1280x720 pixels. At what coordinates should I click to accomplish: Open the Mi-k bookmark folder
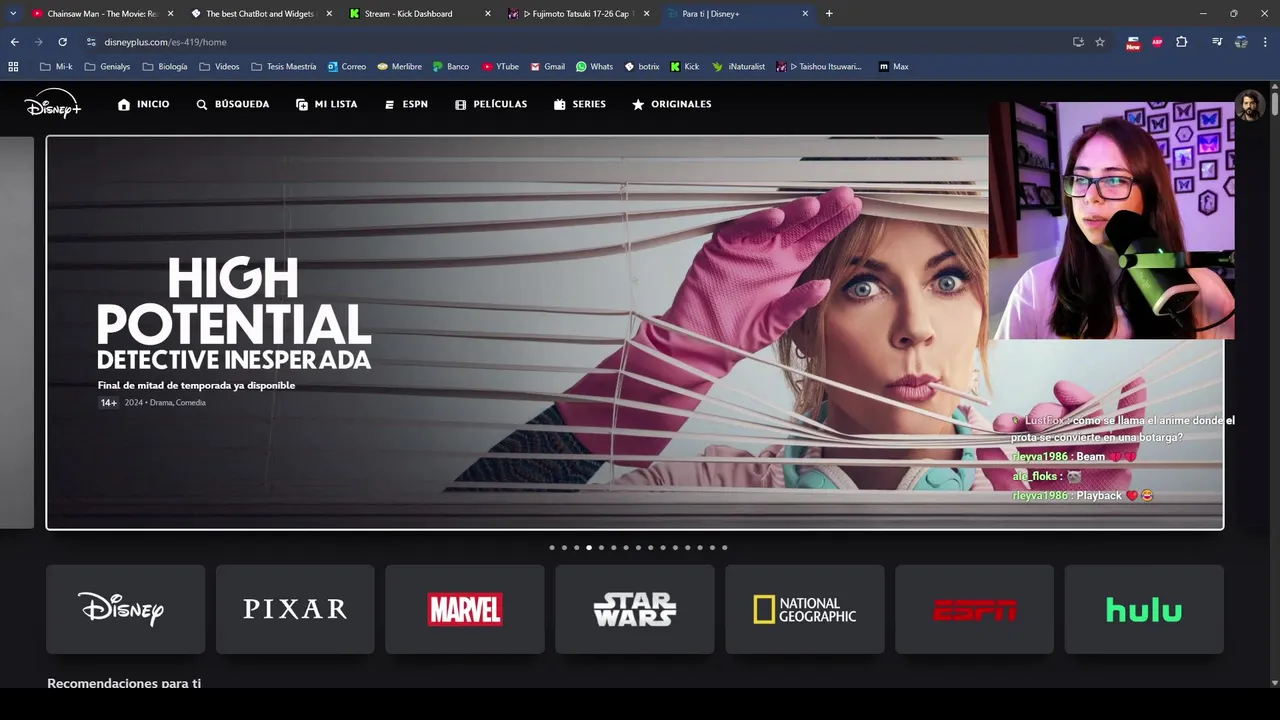56,67
